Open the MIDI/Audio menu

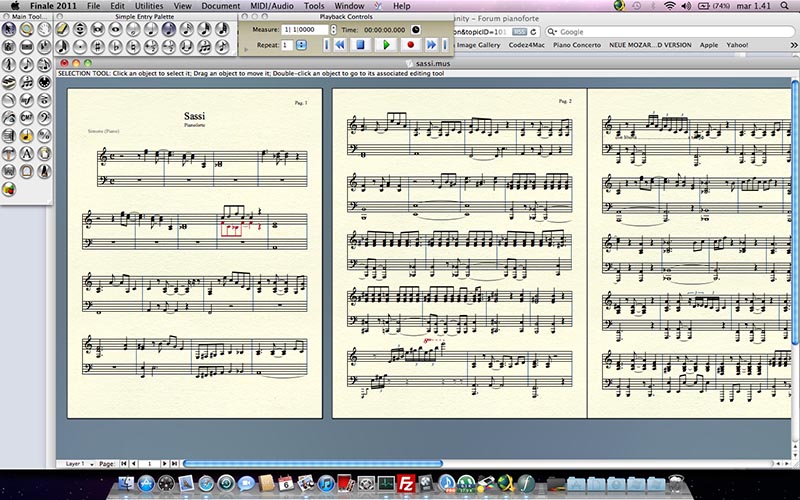271,6
